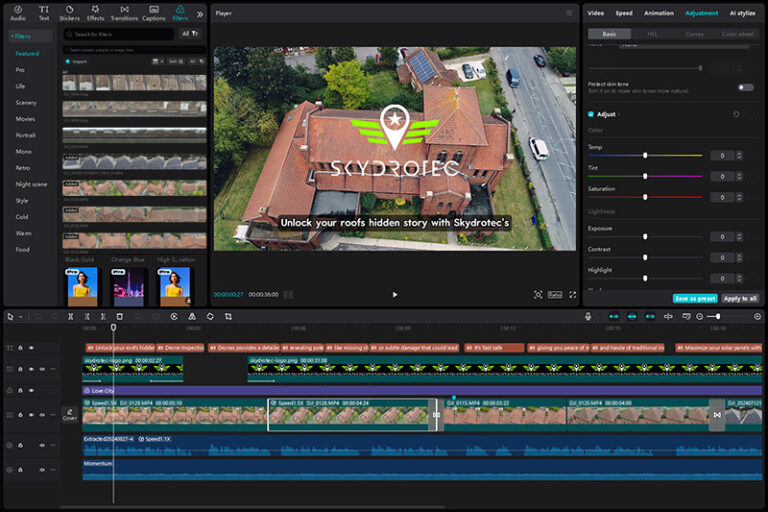Select the HSL adjustment sub-tab
The image size is (768, 512).
click(652, 34)
